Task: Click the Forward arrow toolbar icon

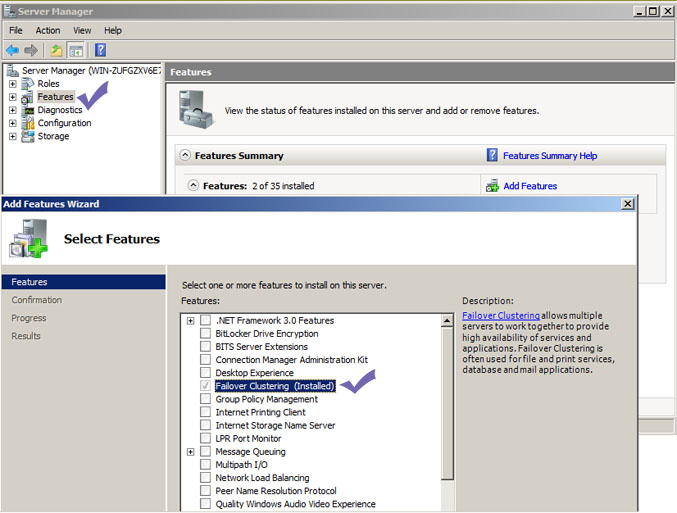Action: tap(31, 51)
